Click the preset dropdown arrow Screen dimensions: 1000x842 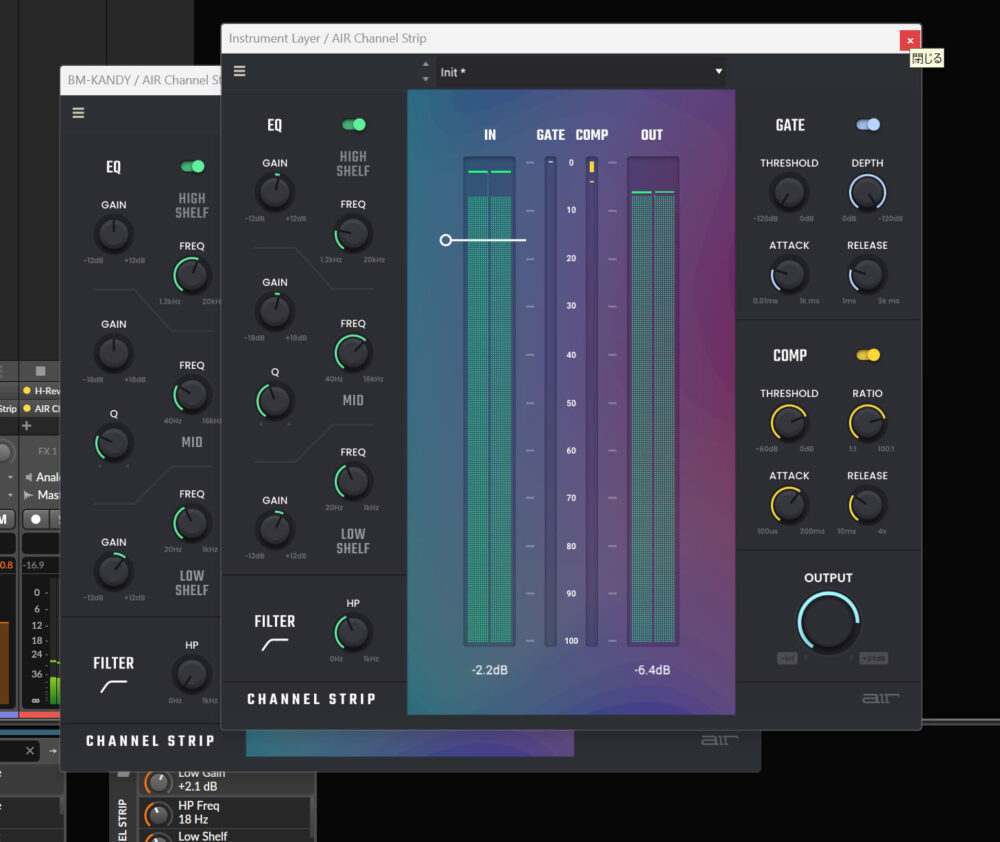click(719, 71)
